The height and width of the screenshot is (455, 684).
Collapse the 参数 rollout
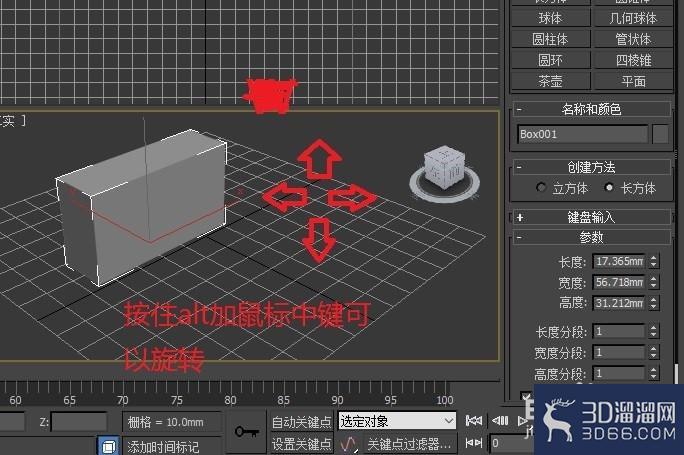tap(592, 237)
